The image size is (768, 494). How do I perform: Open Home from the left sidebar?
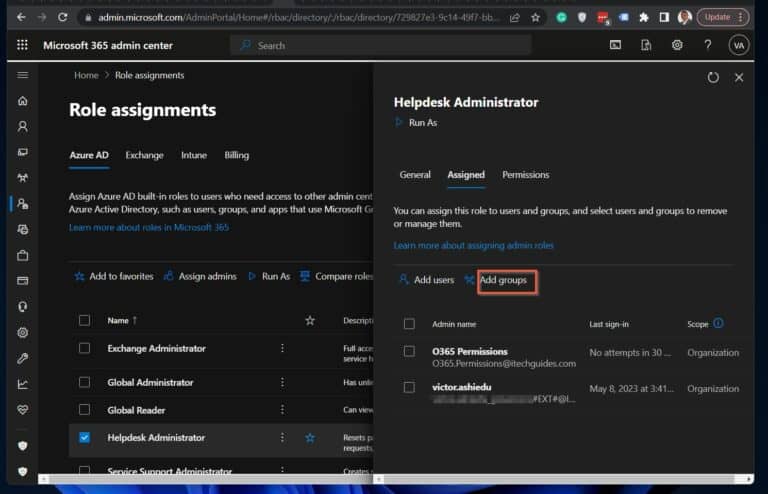23,101
